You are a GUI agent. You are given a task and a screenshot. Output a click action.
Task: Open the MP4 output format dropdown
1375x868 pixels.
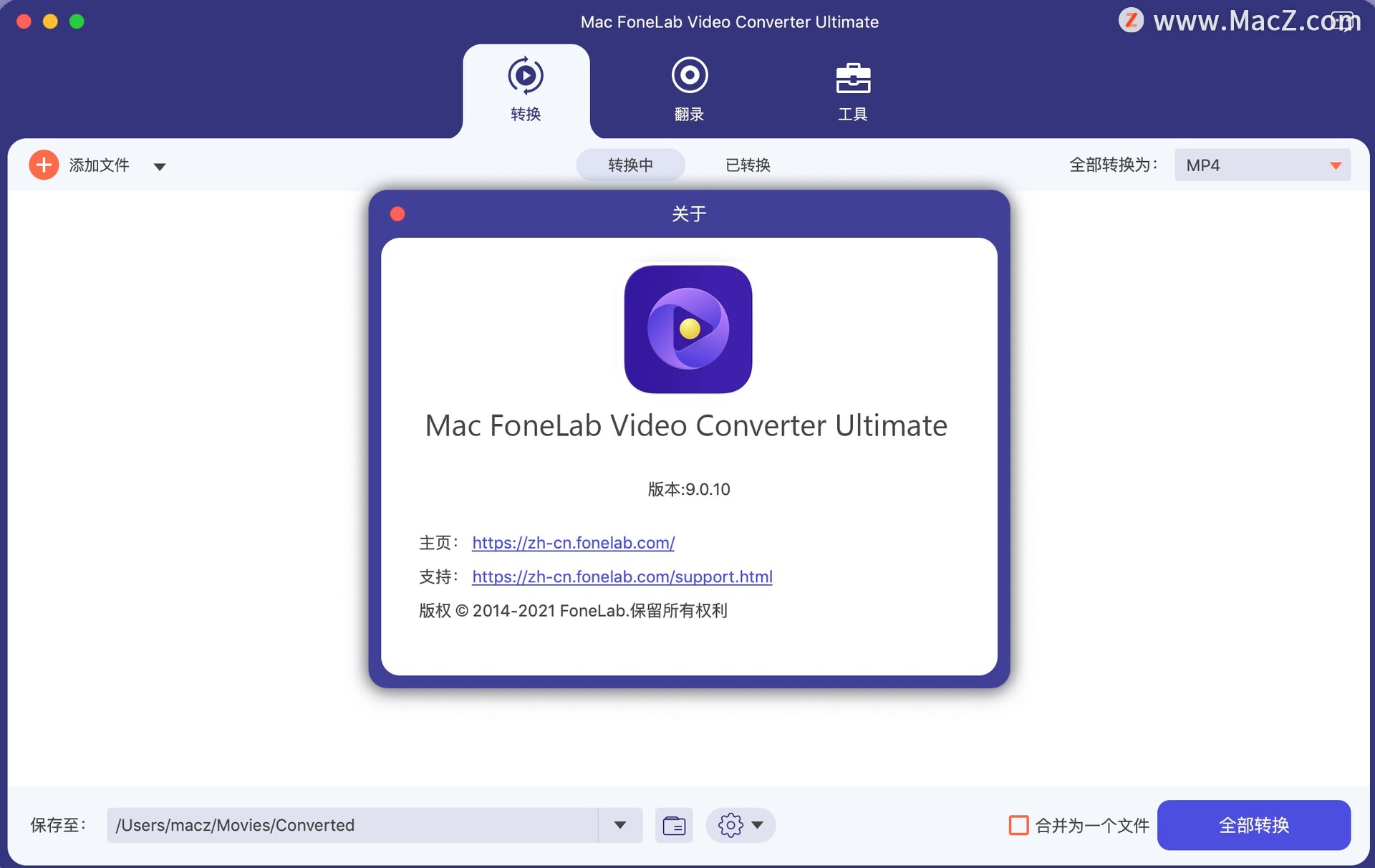(1263, 165)
